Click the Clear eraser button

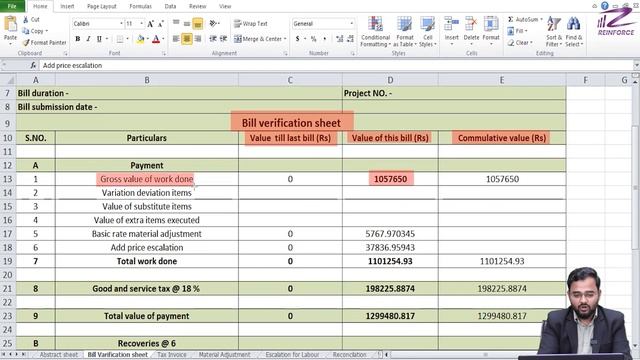pos(520,42)
